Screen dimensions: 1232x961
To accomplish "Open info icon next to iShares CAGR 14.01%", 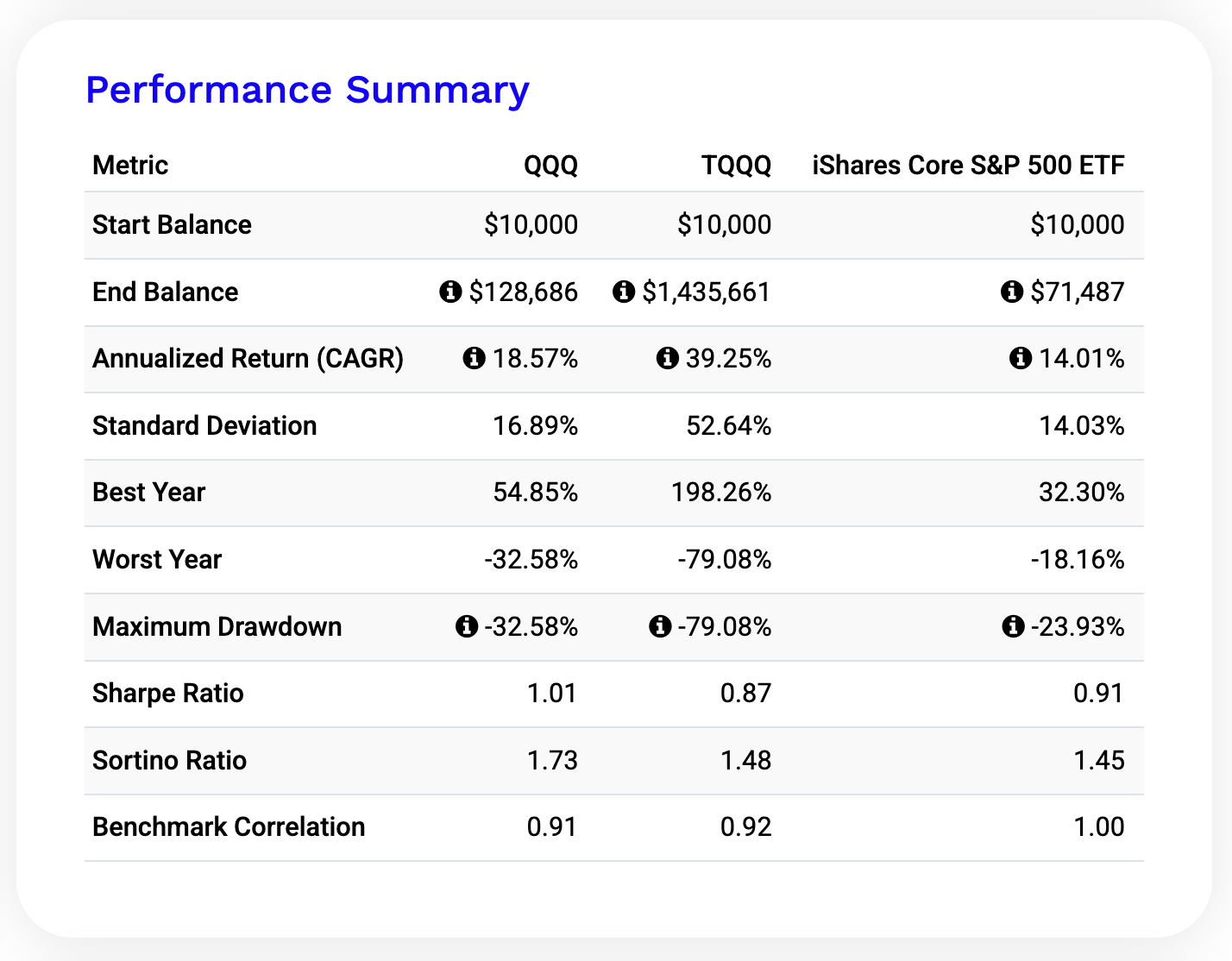I will (x=1020, y=358).
